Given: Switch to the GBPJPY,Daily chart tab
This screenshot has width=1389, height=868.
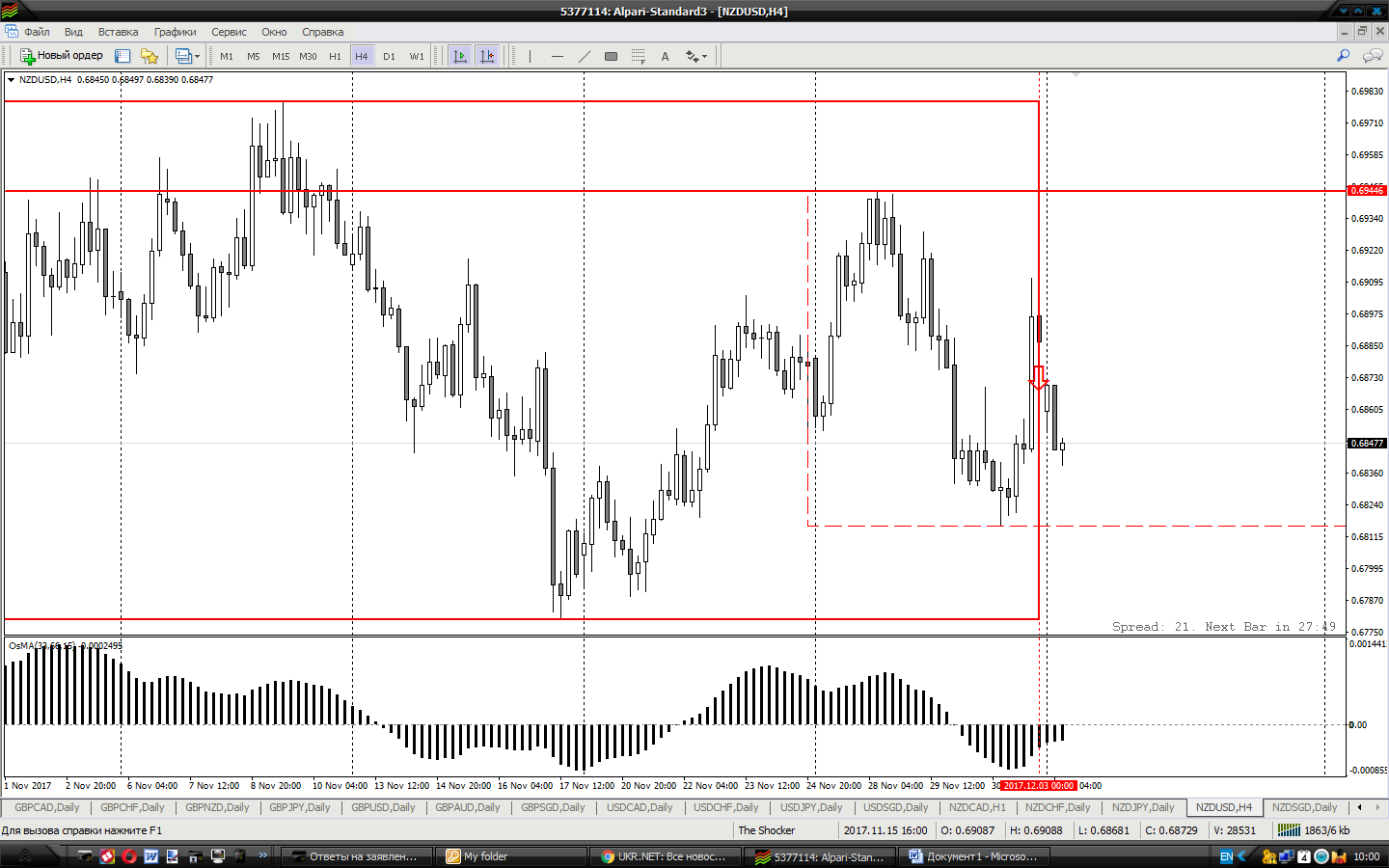Looking at the screenshot, I should [x=300, y=807].
